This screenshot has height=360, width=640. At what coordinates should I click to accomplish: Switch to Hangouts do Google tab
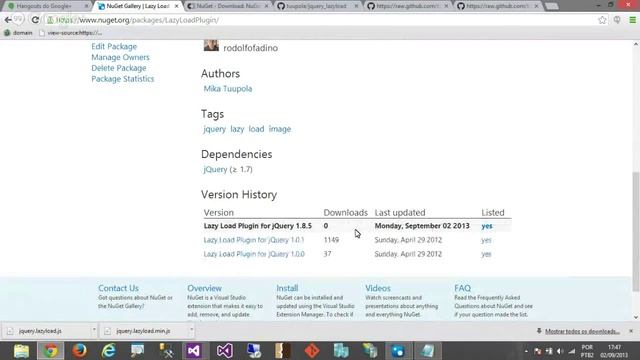pos(47,6)
